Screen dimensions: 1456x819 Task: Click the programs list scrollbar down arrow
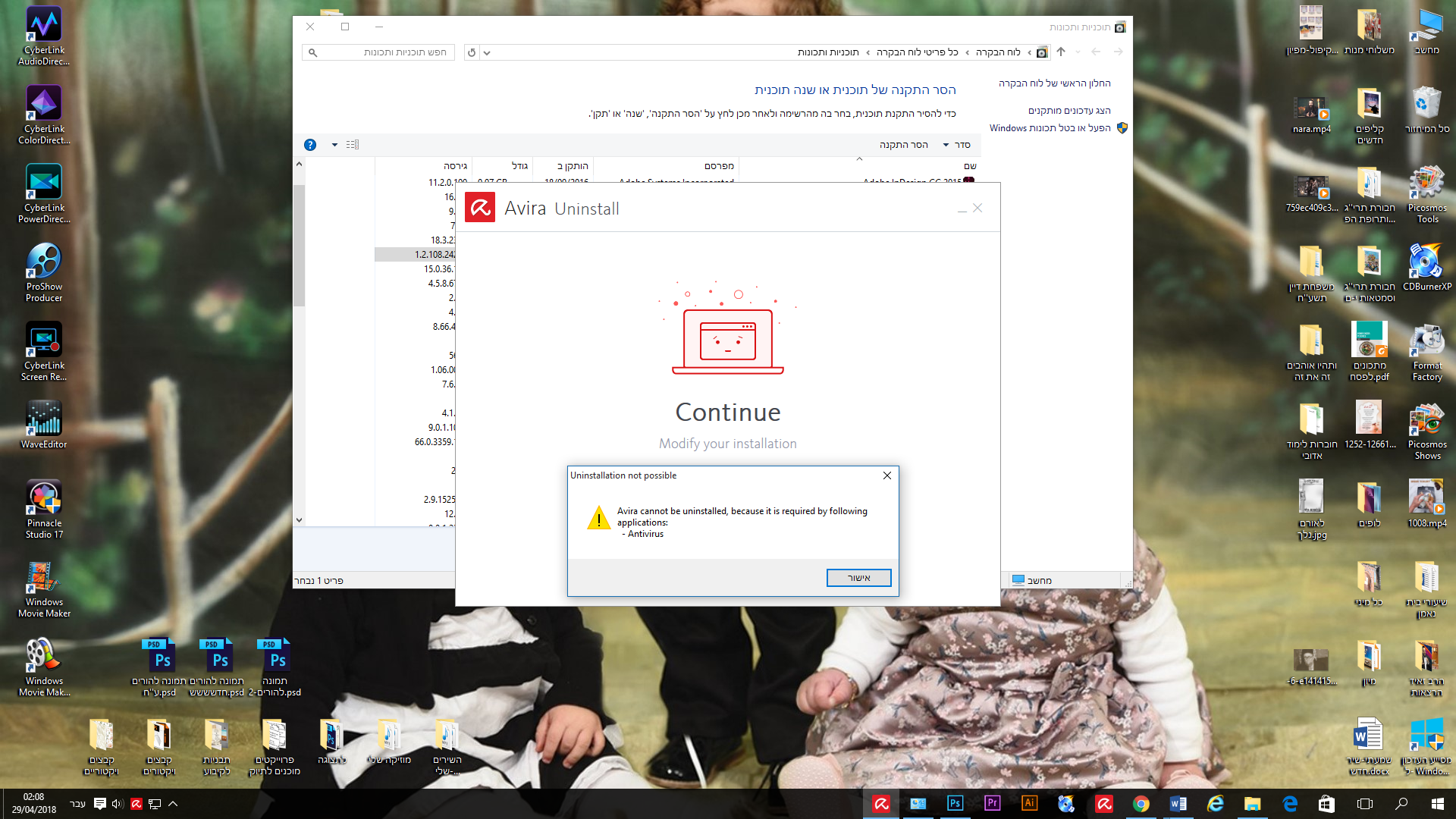(x=299, y=520)
